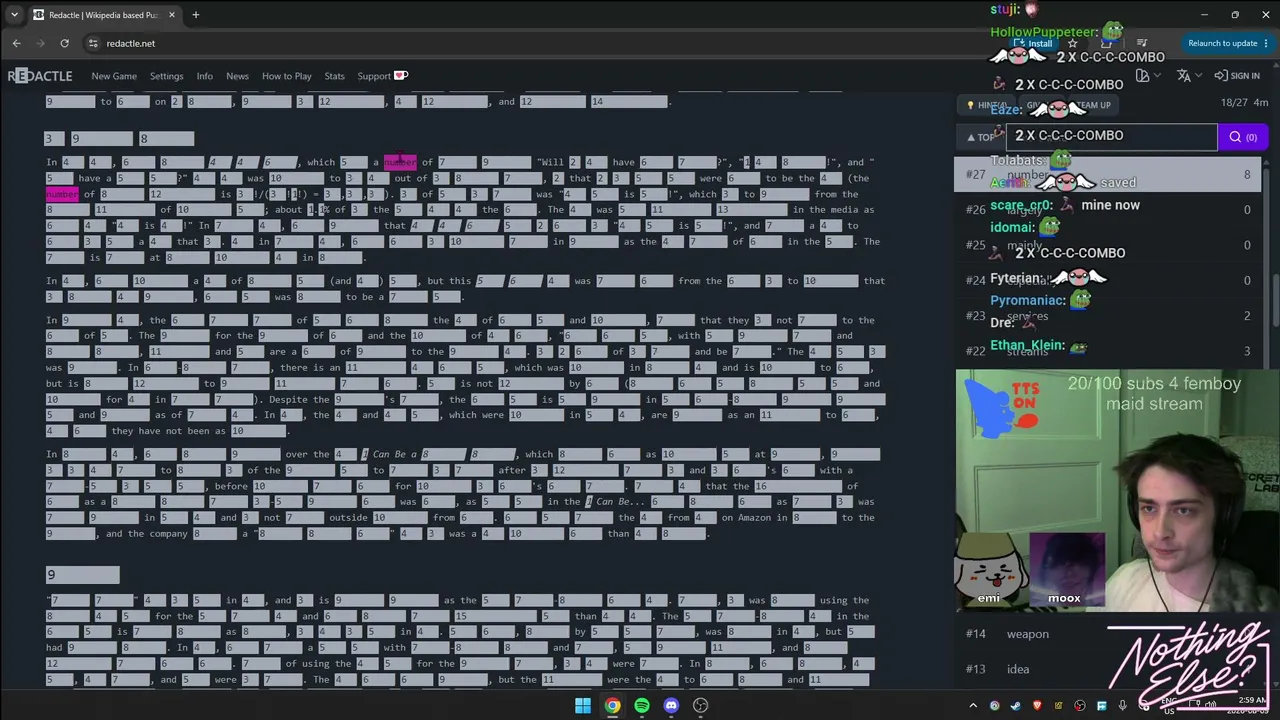Image resolution: width=1280 pixels, height=720 pixels.
Task: View the Stats page
Action: 334,76
